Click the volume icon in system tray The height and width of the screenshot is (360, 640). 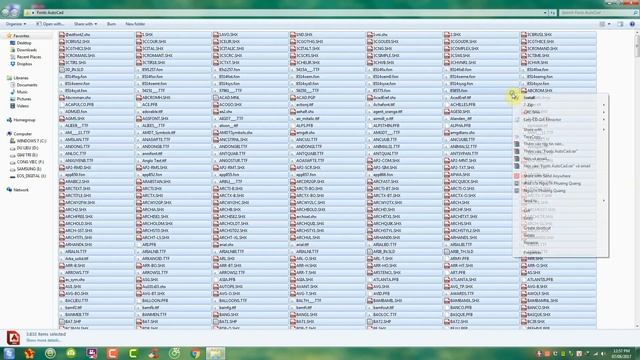[603, 353]
